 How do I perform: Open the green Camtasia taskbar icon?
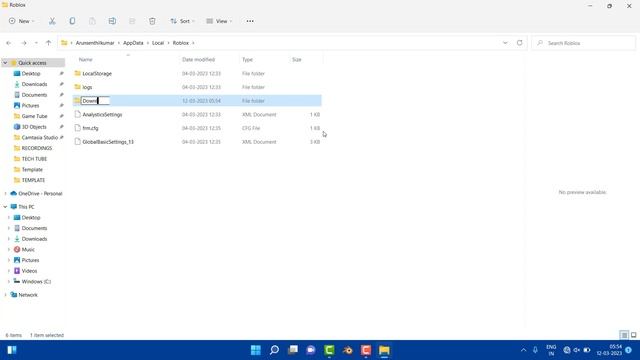pos(329,350)
